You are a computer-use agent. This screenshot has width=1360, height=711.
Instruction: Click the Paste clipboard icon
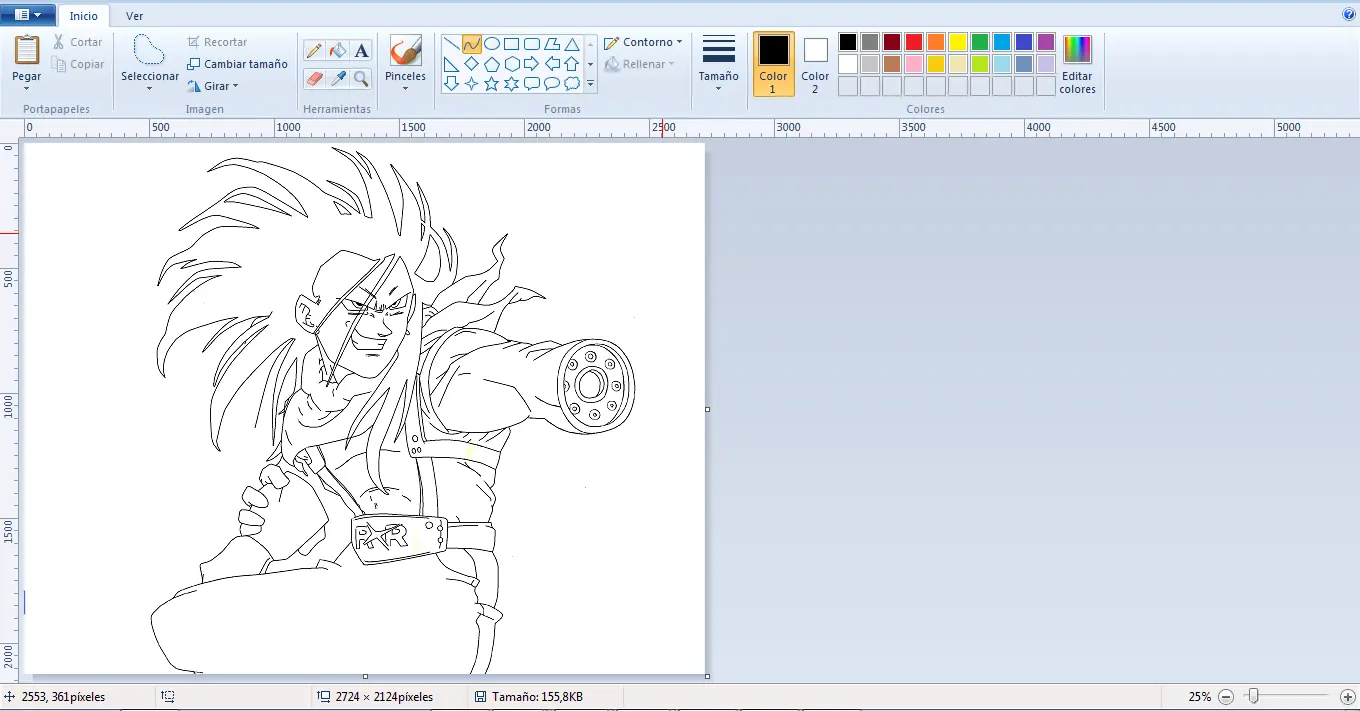point(27,50)
